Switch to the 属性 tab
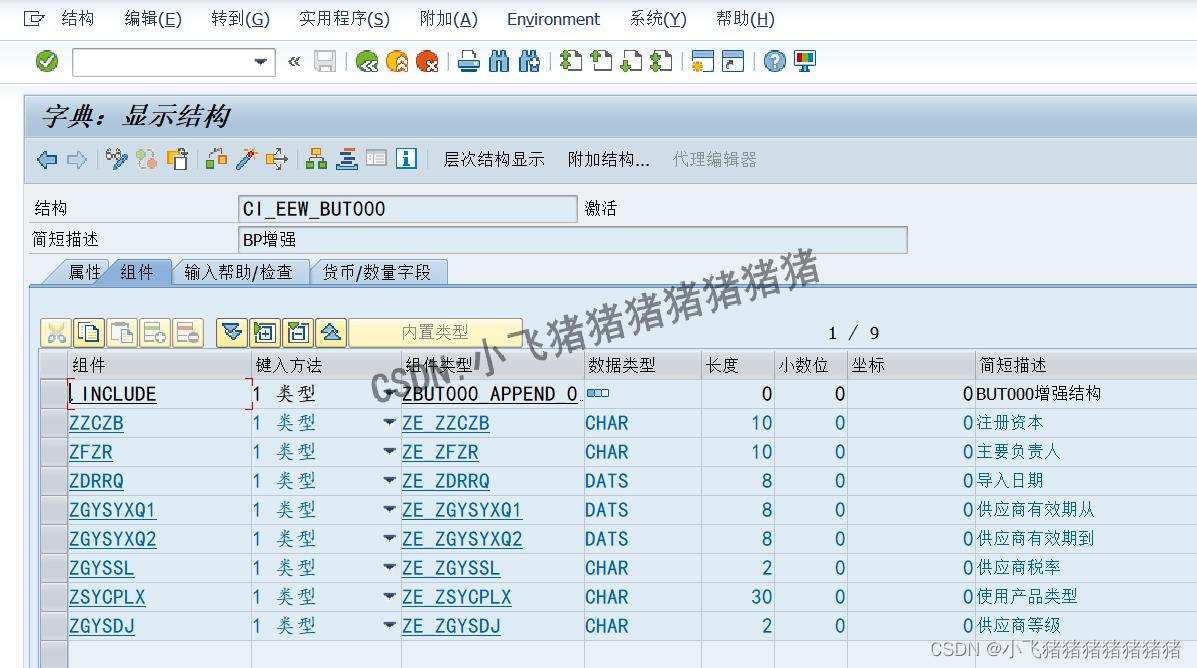Image resolution: width=1197 pixels, height=668 pixels. click(x=84, y=273)
